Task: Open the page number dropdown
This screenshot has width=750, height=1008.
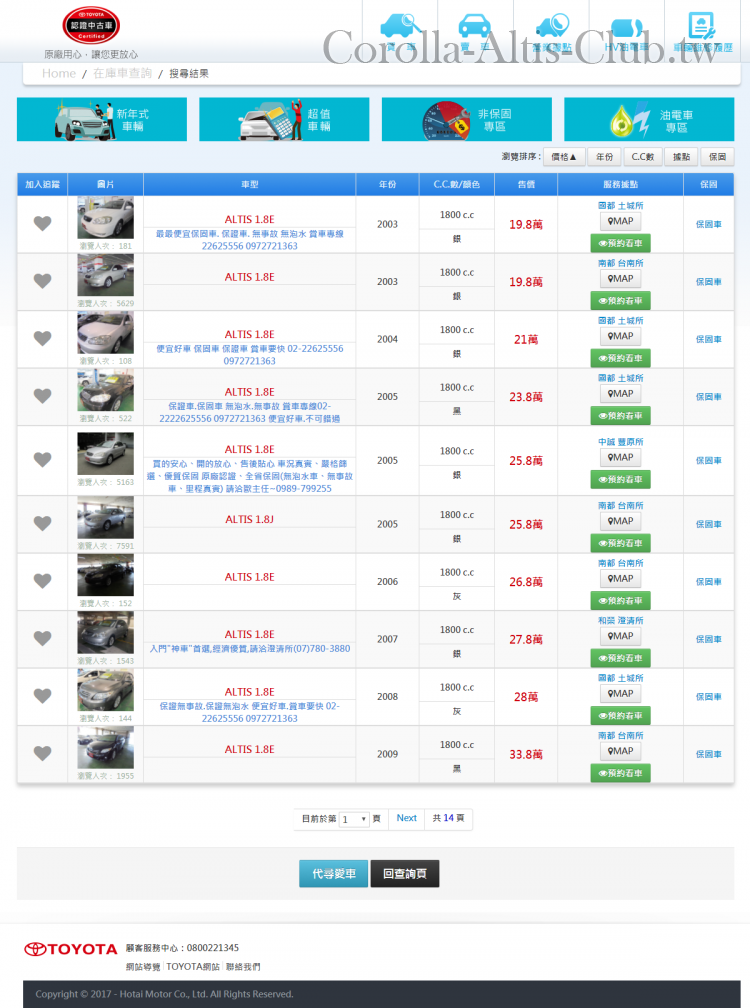Action: point(354,819)
